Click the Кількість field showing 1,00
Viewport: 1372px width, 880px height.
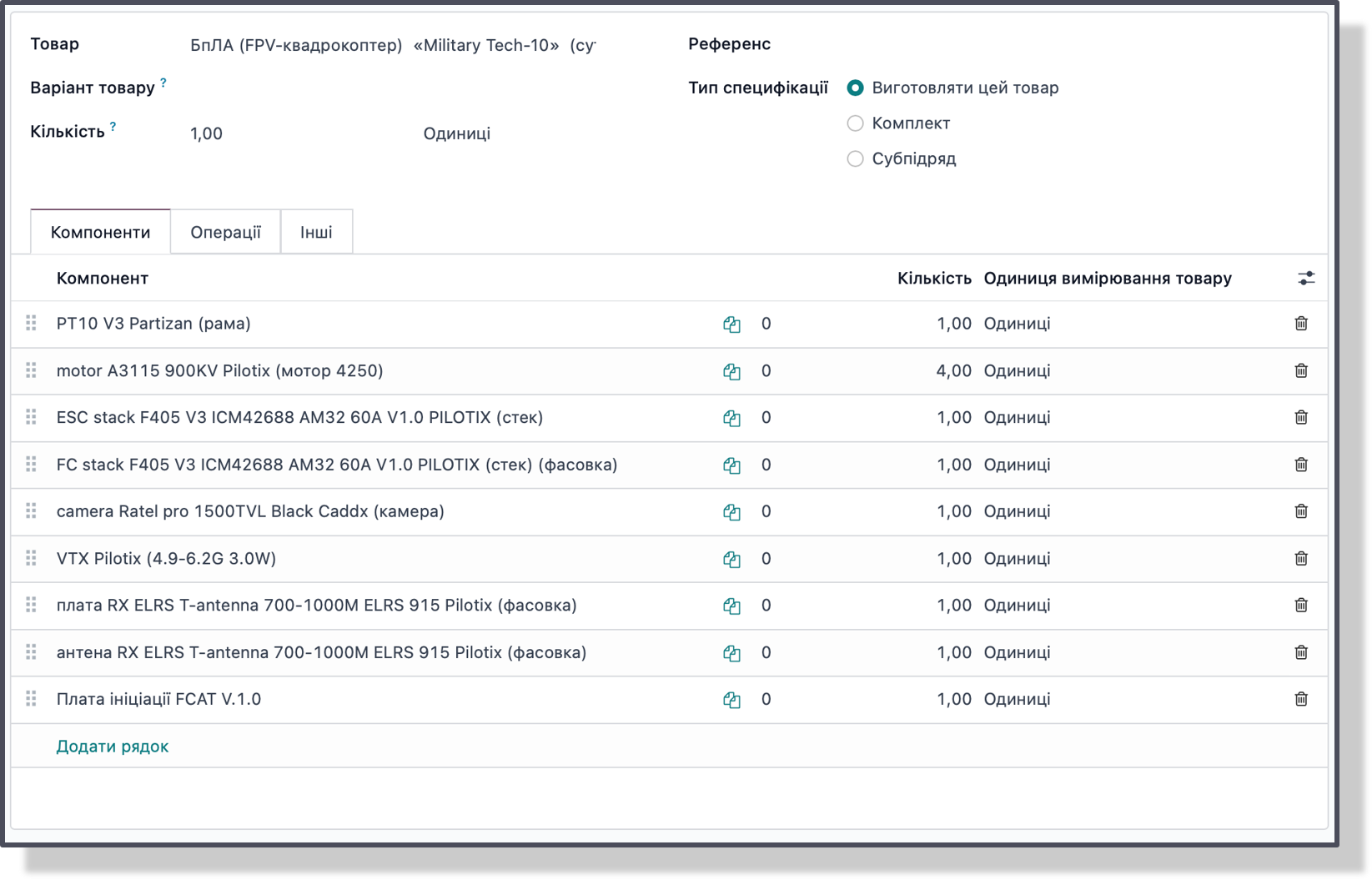207,133
